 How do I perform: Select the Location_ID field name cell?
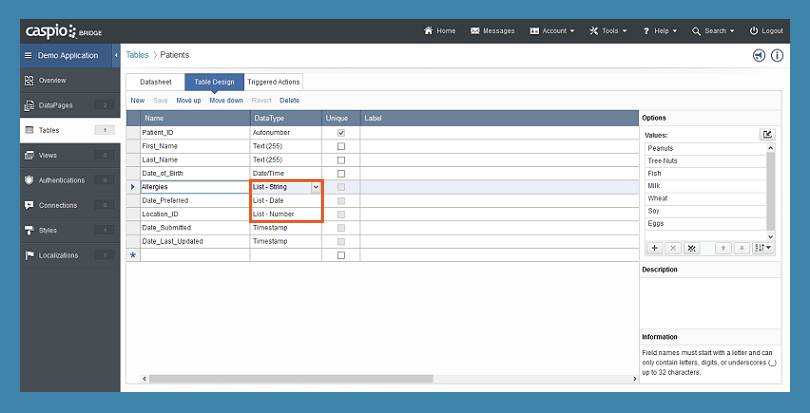point(195,214)
